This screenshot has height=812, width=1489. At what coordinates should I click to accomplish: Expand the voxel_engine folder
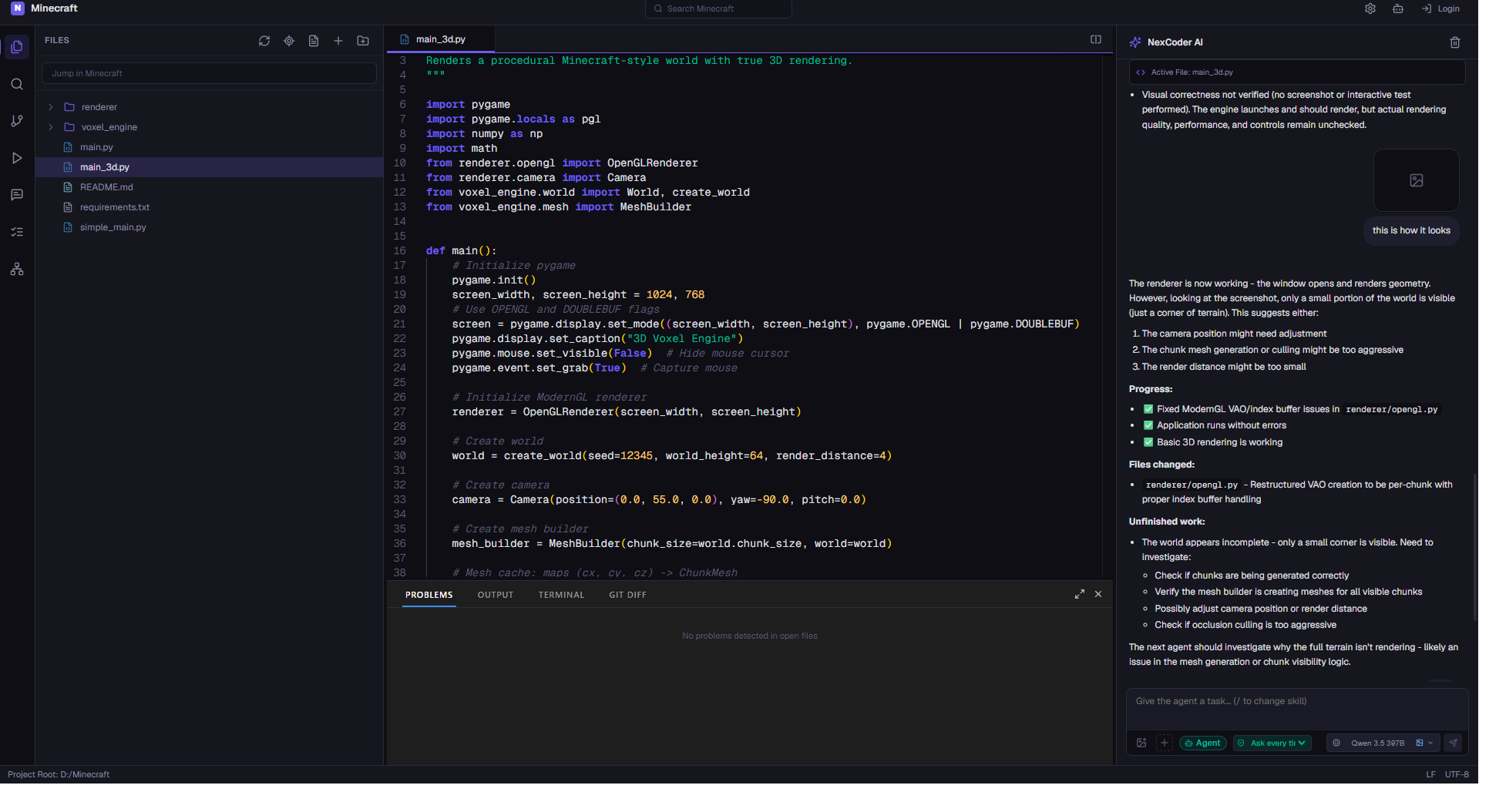(x=51, y=127)
